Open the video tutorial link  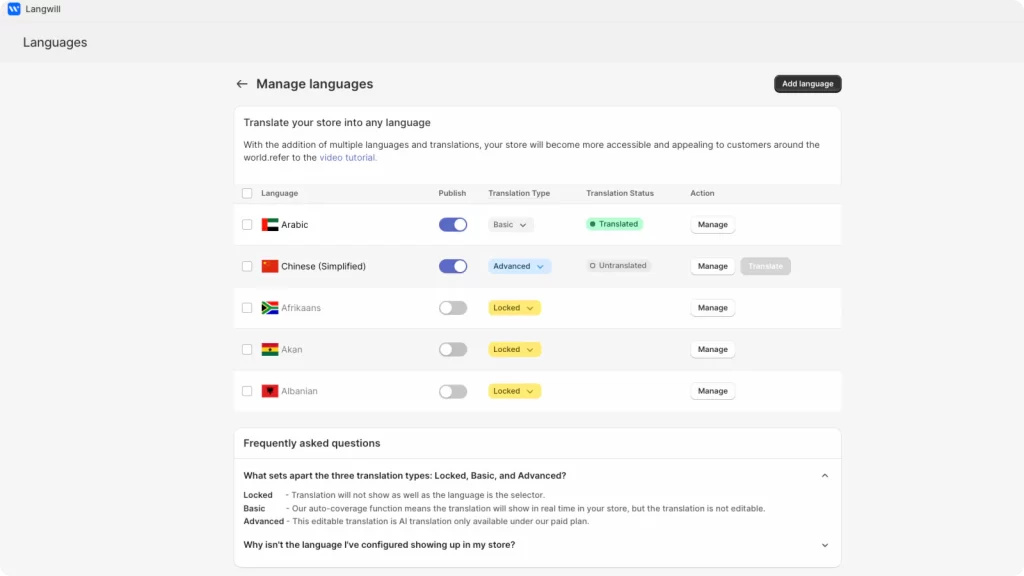click(x=347, y=157)
